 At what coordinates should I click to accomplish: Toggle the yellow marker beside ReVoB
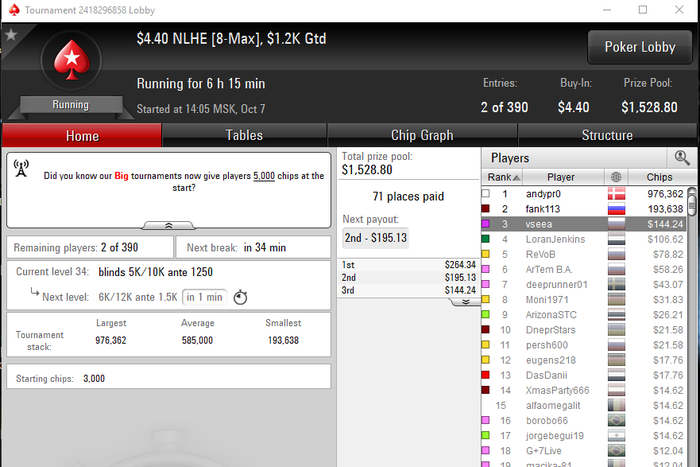486,254
